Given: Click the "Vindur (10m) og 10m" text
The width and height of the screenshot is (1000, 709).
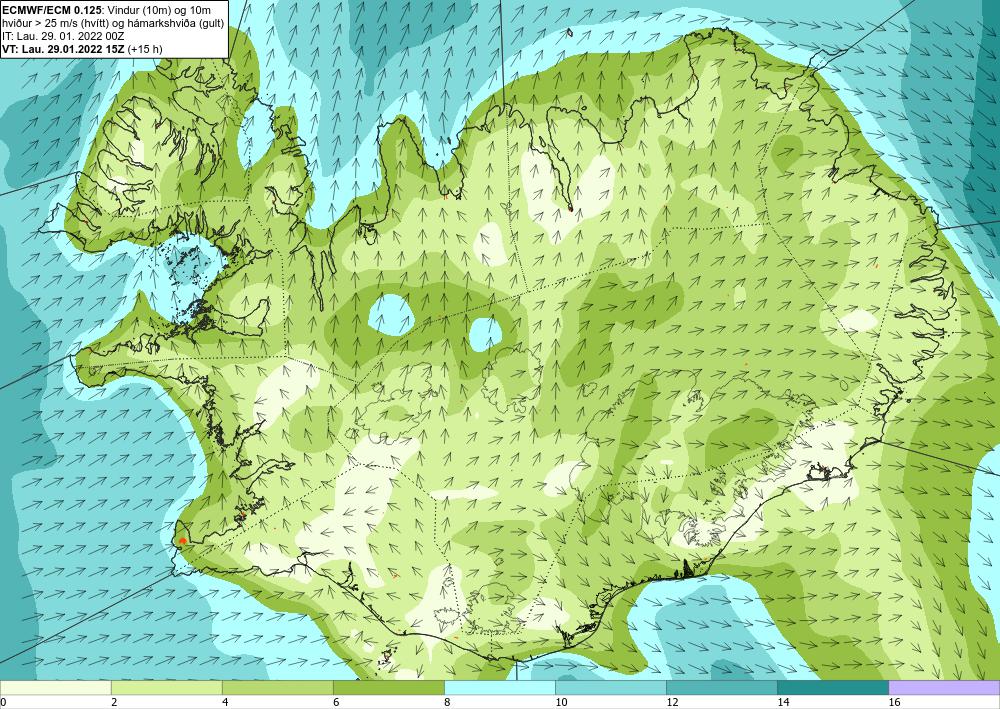Looking at the screenshot, I should (159, 10).
